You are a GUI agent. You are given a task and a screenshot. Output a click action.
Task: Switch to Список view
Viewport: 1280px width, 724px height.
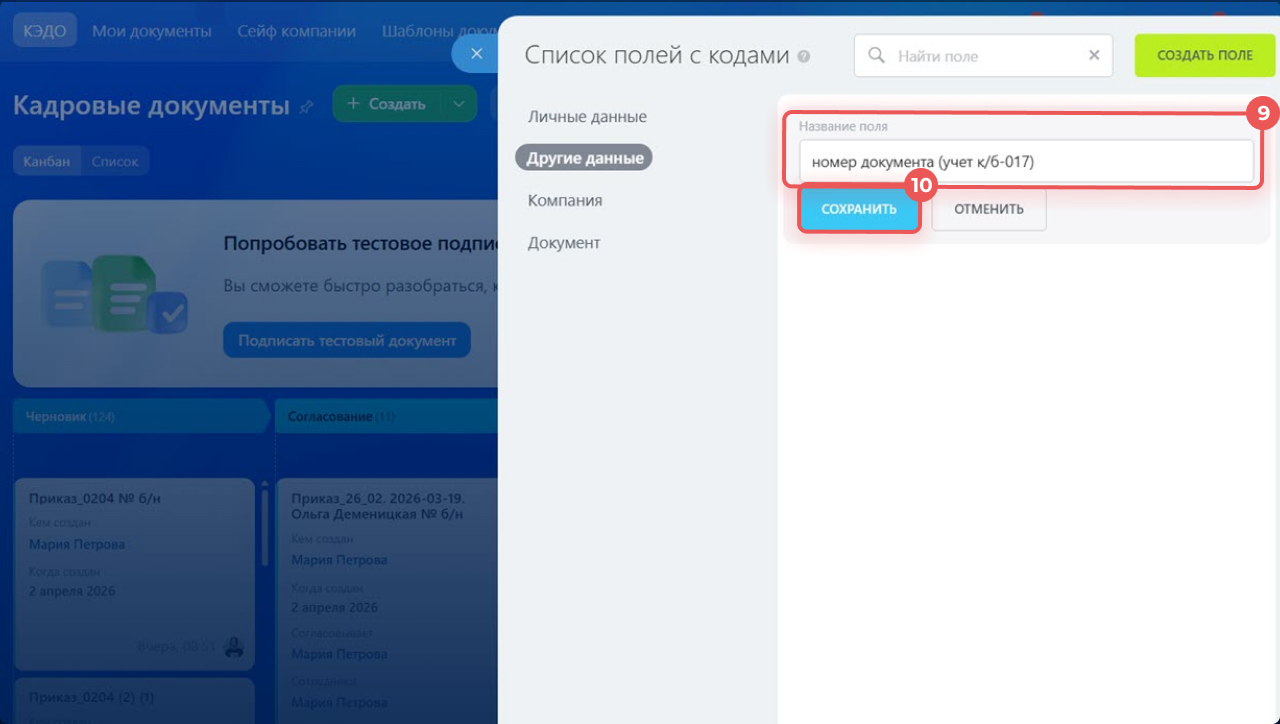[x=115, y=161]
